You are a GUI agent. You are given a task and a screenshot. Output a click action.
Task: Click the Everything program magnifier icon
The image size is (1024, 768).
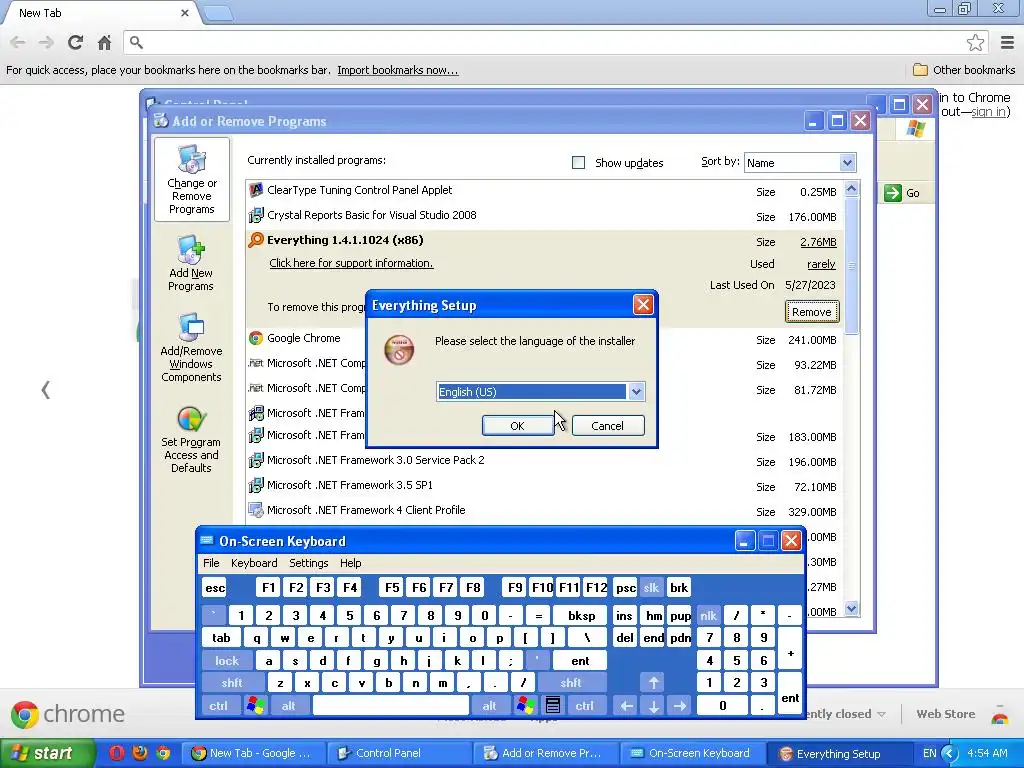coord(256,240)
